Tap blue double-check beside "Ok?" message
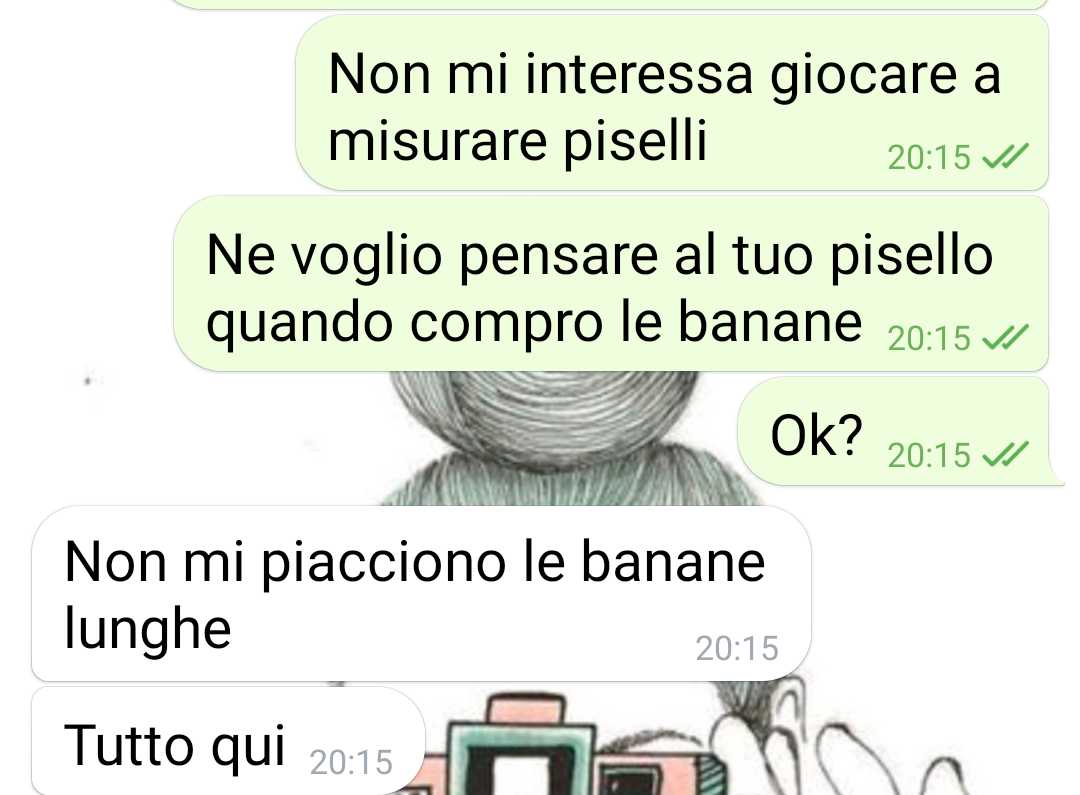This screenshot has height=795, width=1080. (x=1005, y=454)
